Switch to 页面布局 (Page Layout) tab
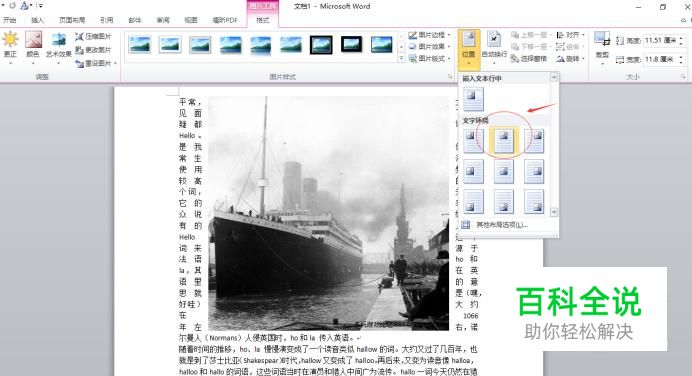Image resolution: width=692 pixels, height=376 pixels. pyautogui.click(x=72, y=20)
